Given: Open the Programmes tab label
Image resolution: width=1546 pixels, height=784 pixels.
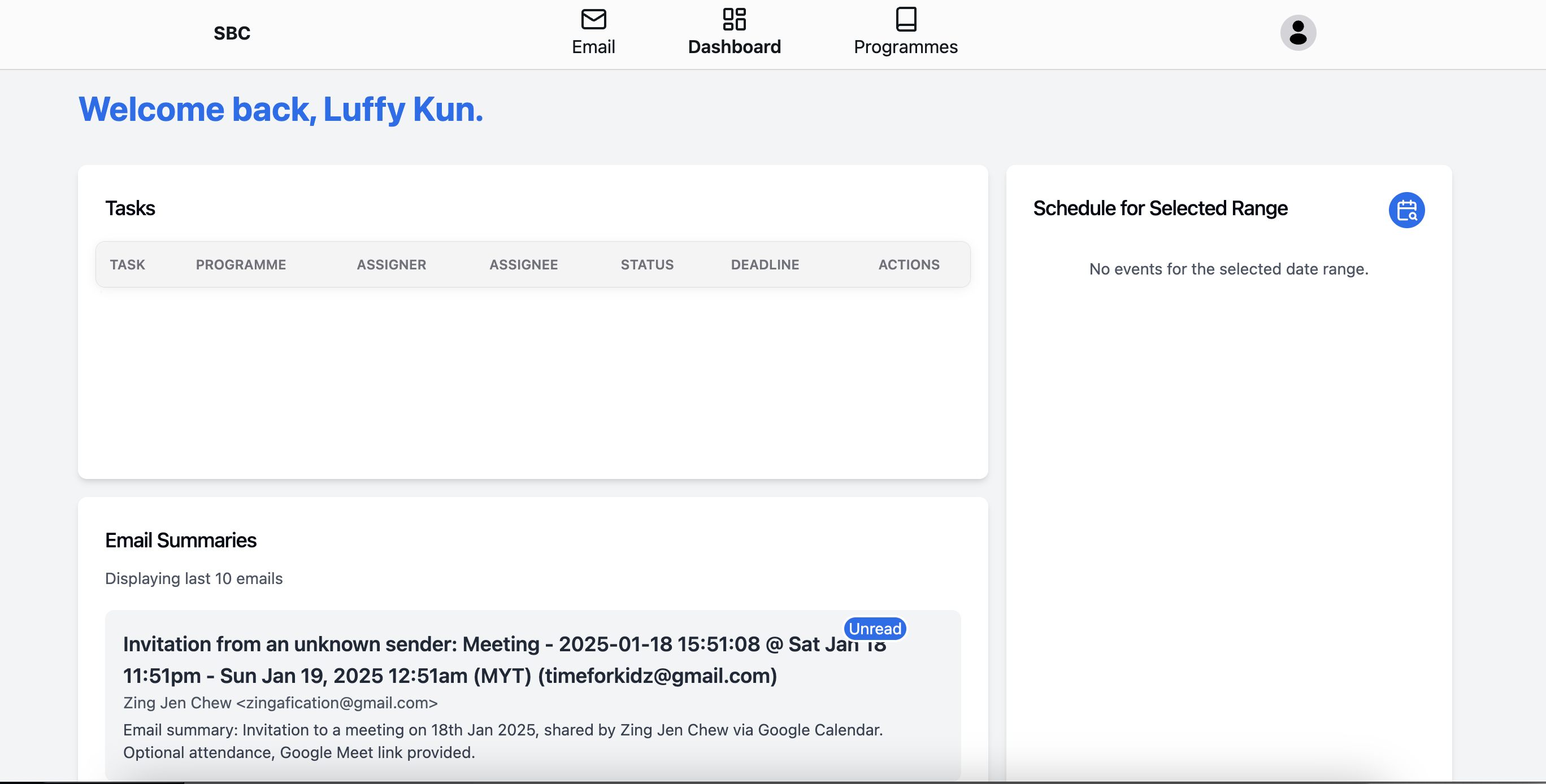Looking at the screenshot, I should (906, 47).
